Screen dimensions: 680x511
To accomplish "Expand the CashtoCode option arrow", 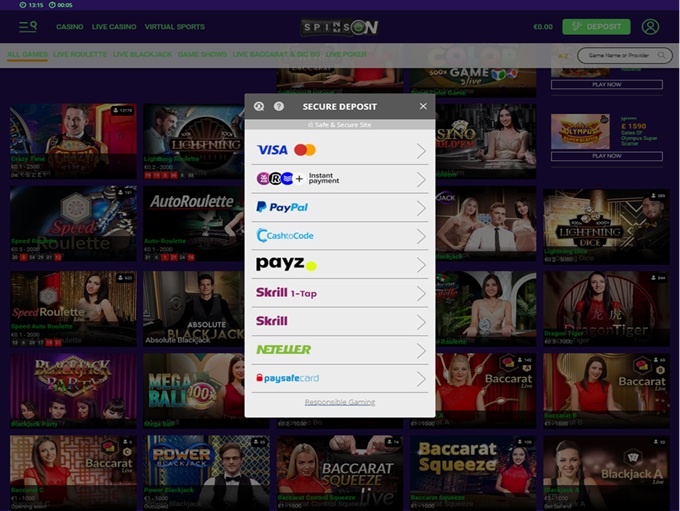I will 421,237.
